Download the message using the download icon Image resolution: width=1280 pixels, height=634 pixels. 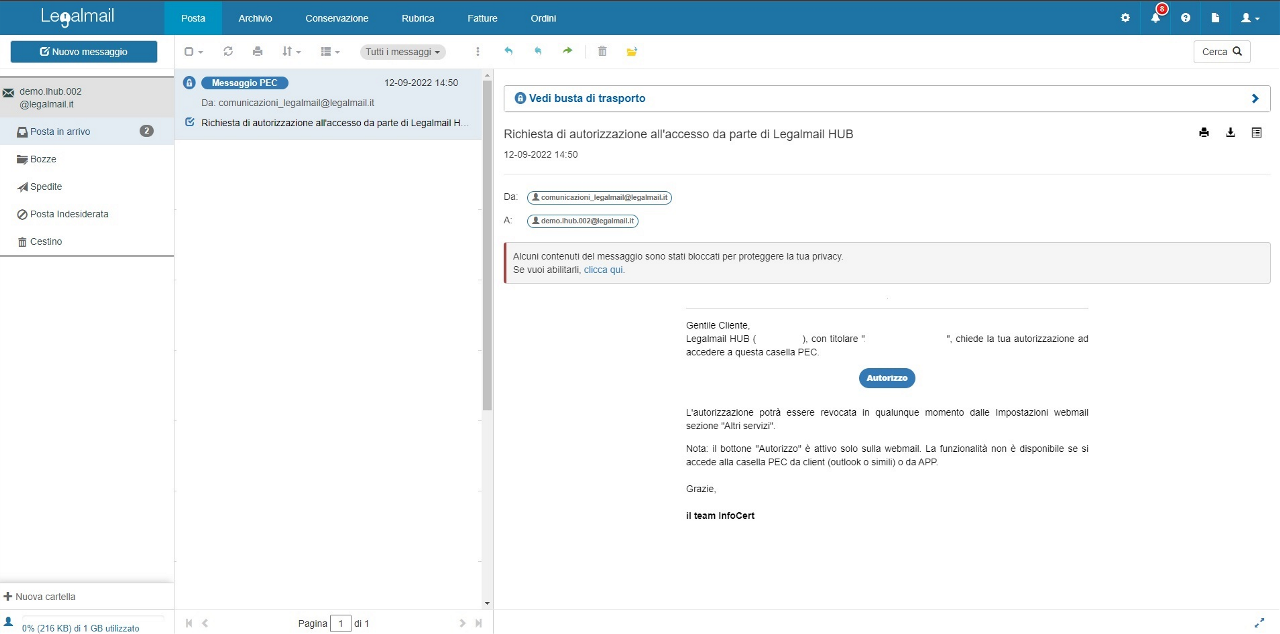click(1230, 133)
